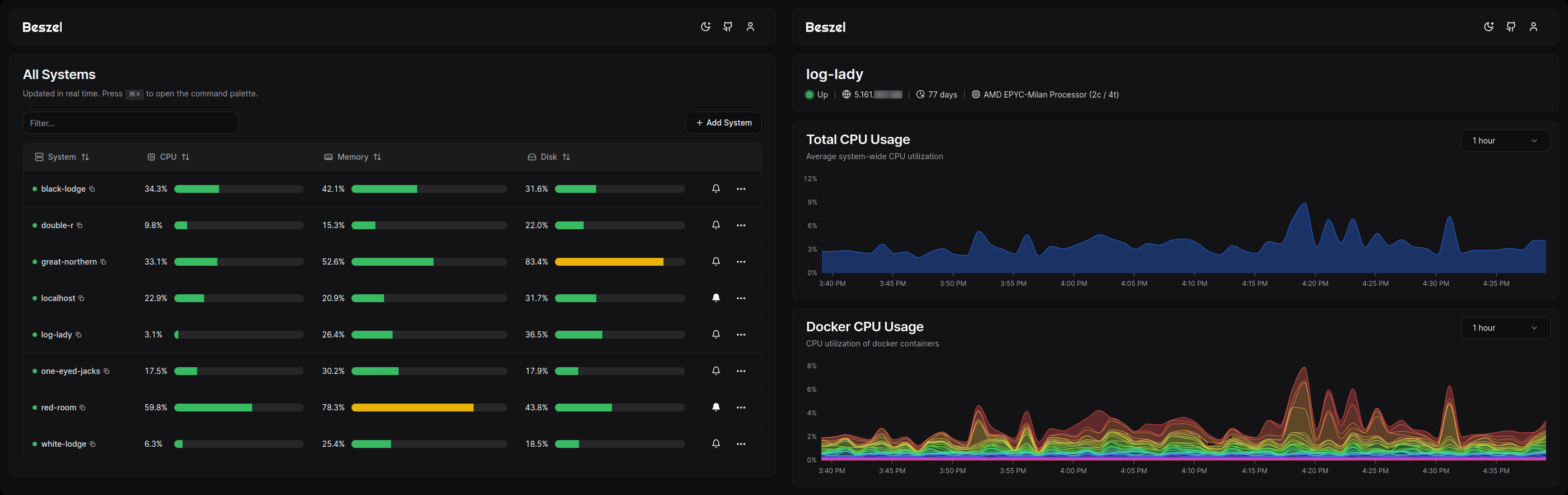Image resolution: width=1568 pixels, height=495 pixels.
Task: Open three-dot menu for white-lodge
Action: tap(741, 444)
